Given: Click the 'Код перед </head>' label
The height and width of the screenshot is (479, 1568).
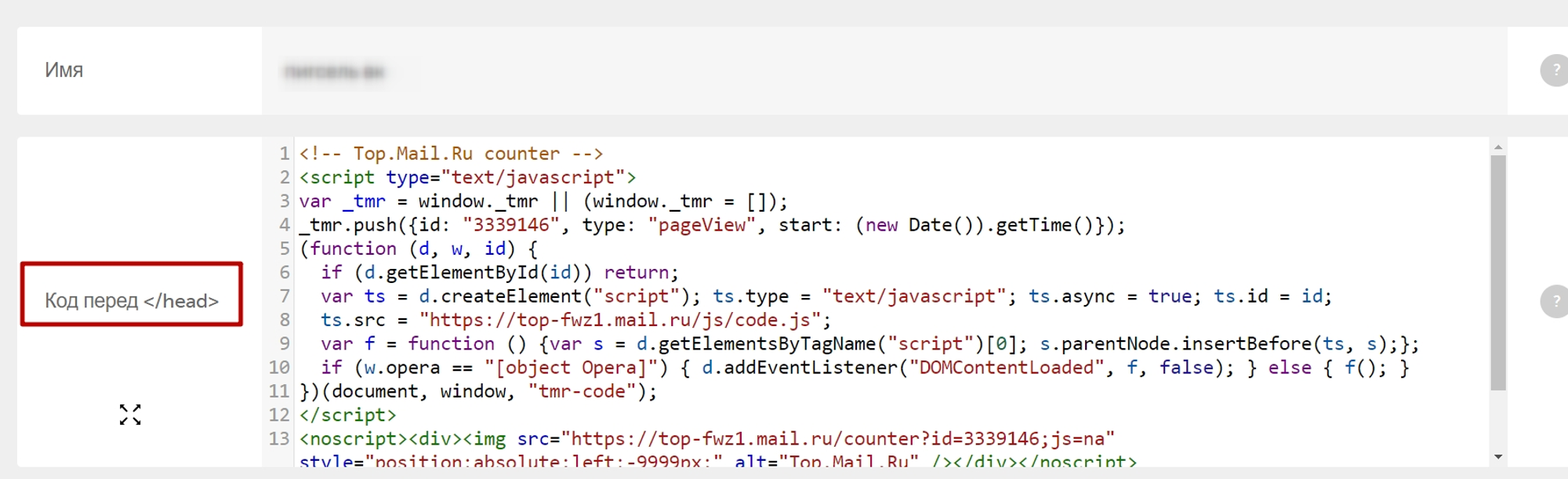Looking at the screenshot, I should [x=132, y=301].
